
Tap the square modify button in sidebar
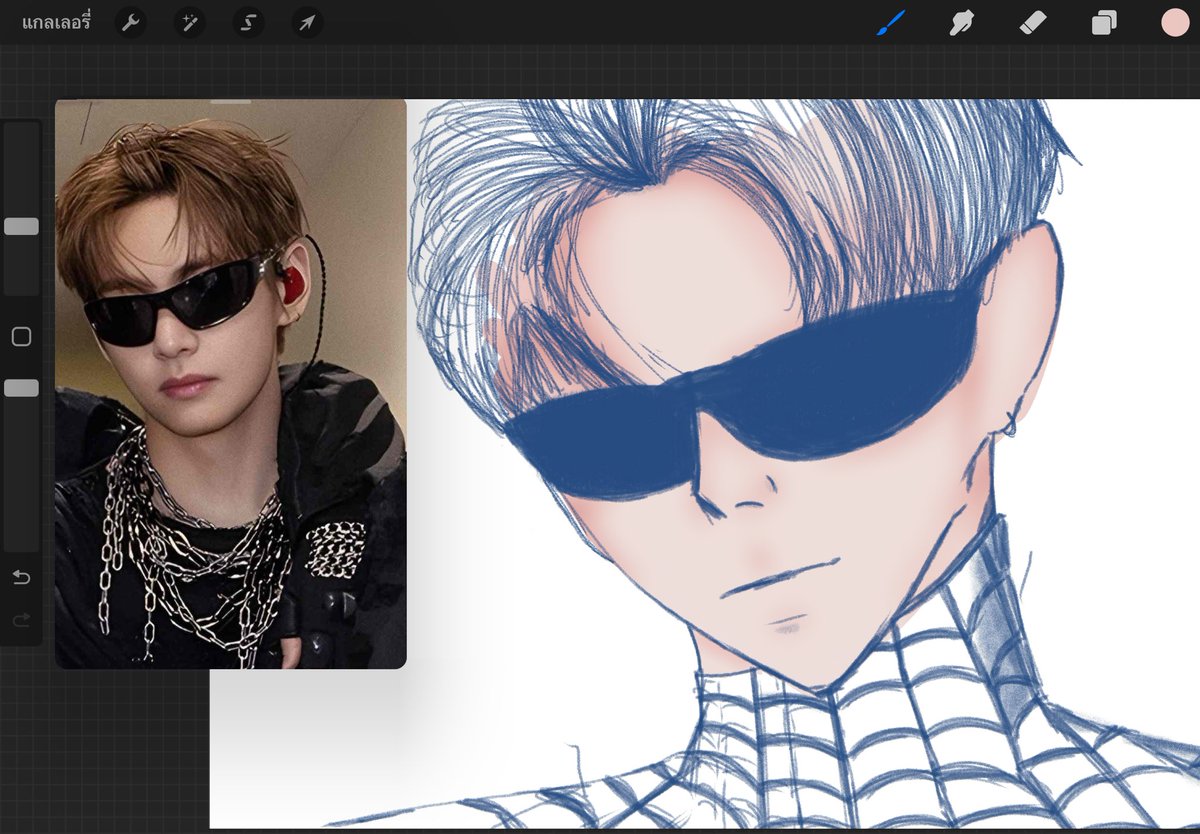(21, 337)
